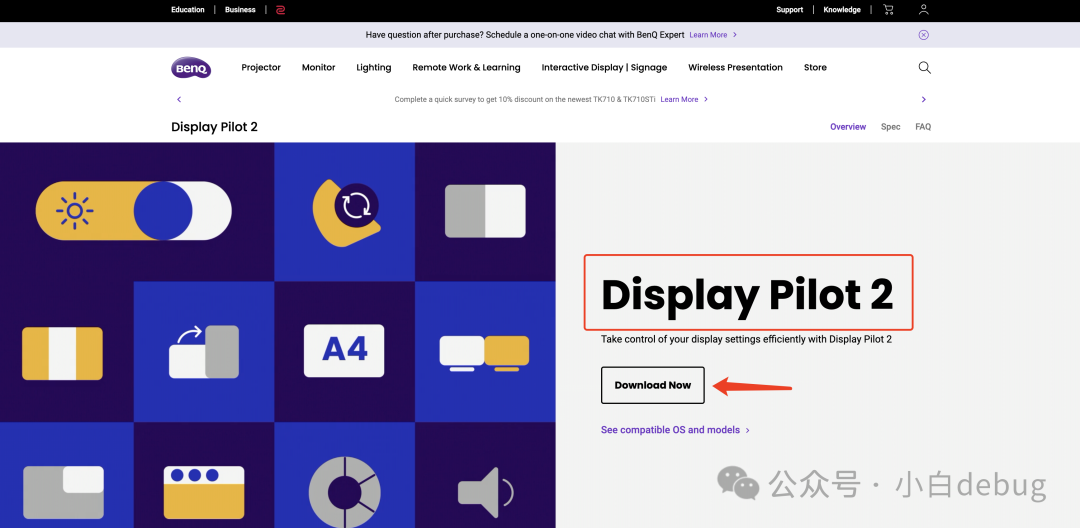Click Learn More in survey promo
Image resolution: width=1080 pixels, height=528 pixels.
[x=679, y=99]
